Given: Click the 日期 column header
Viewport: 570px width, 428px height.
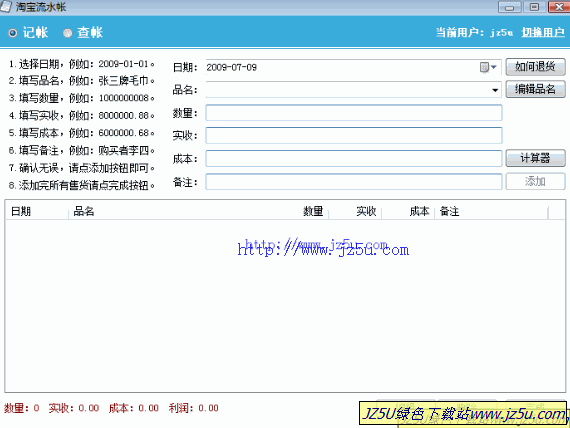Looking at the screenshot, I should pos(36,211).
